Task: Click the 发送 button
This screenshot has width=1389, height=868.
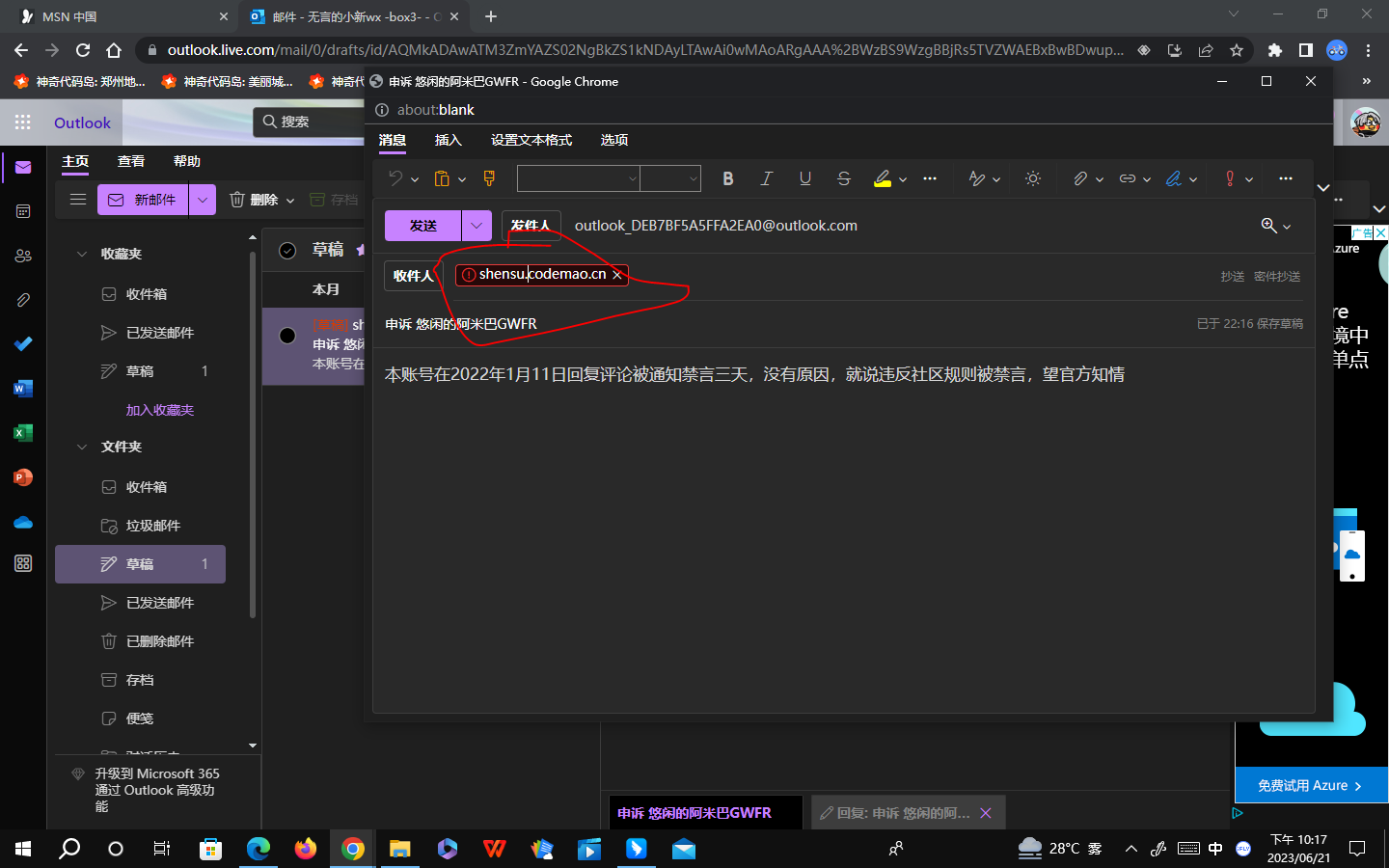Action: [x=423, y=226]
